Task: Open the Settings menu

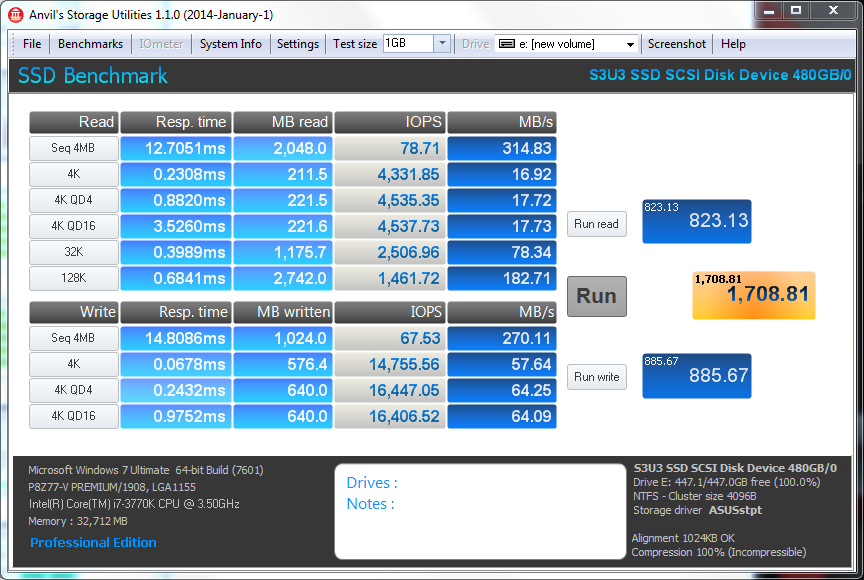Action: (x=298, y=44)
